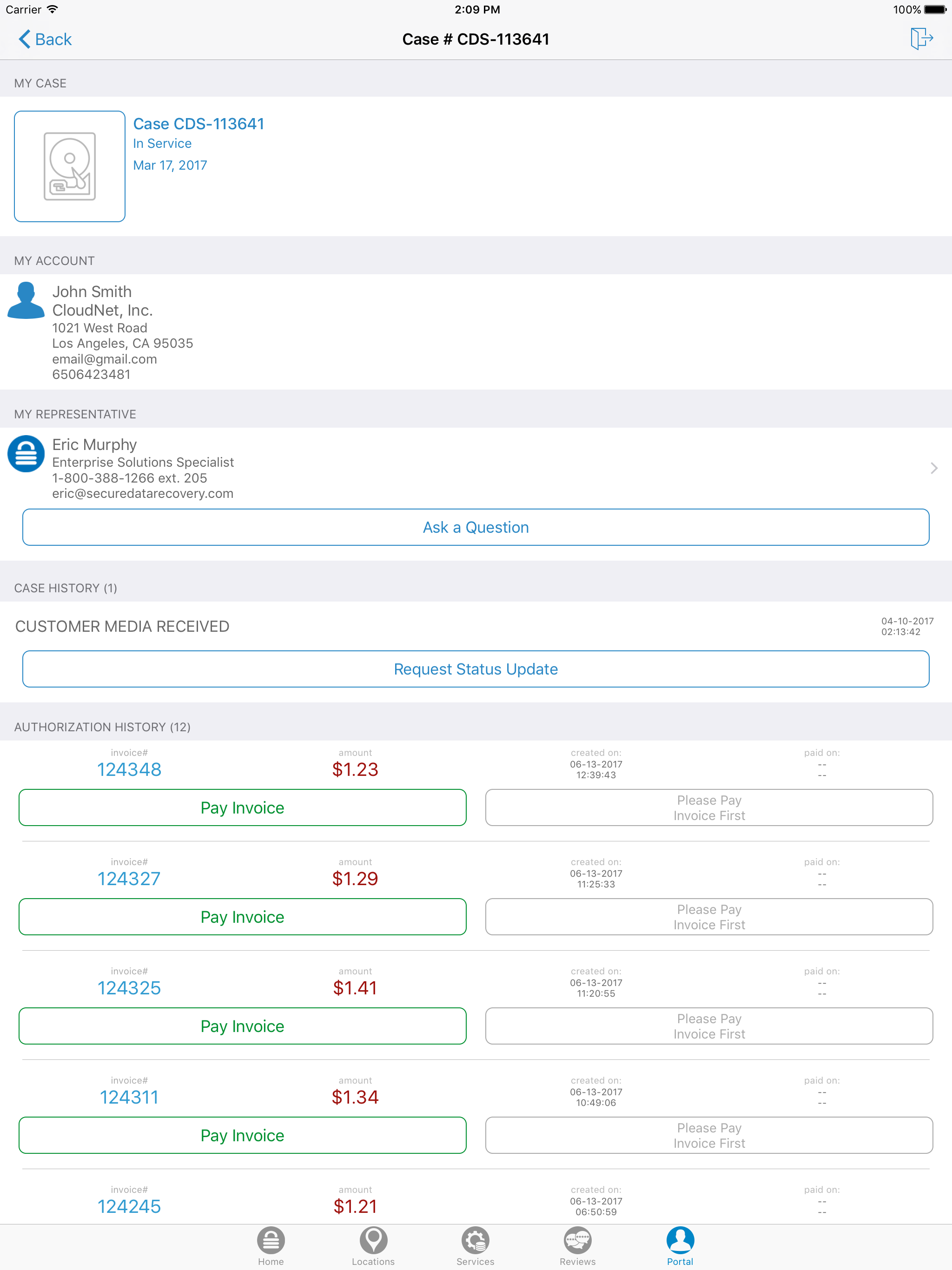Viewport: 952px width, 1270px height.
Task: Select the Customer Media Received history entry
Action: click(122, 626)
